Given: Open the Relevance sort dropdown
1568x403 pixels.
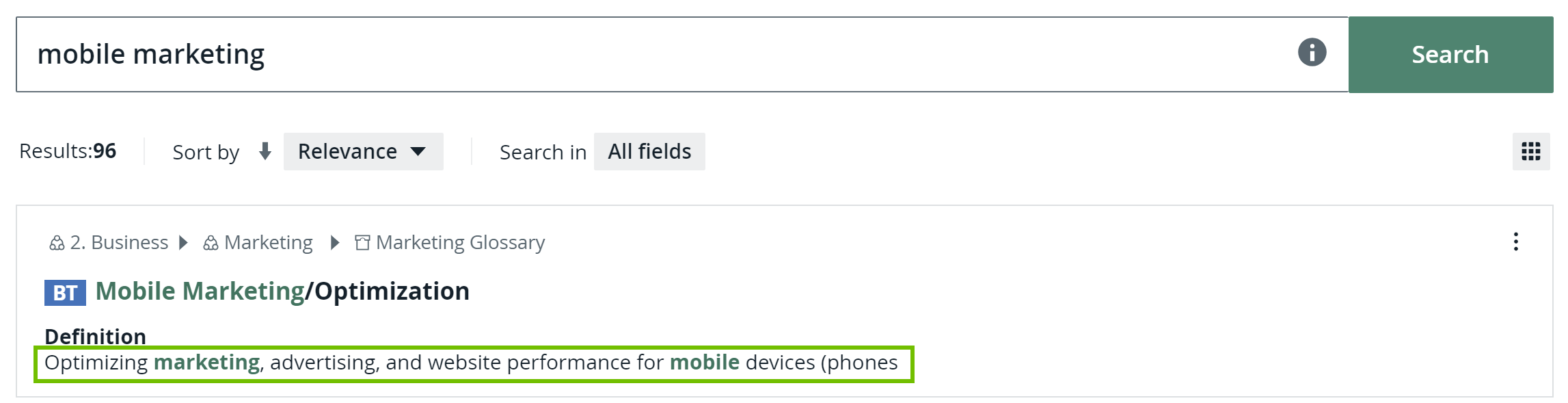Looking at the screenshot, I should (363, 151).
